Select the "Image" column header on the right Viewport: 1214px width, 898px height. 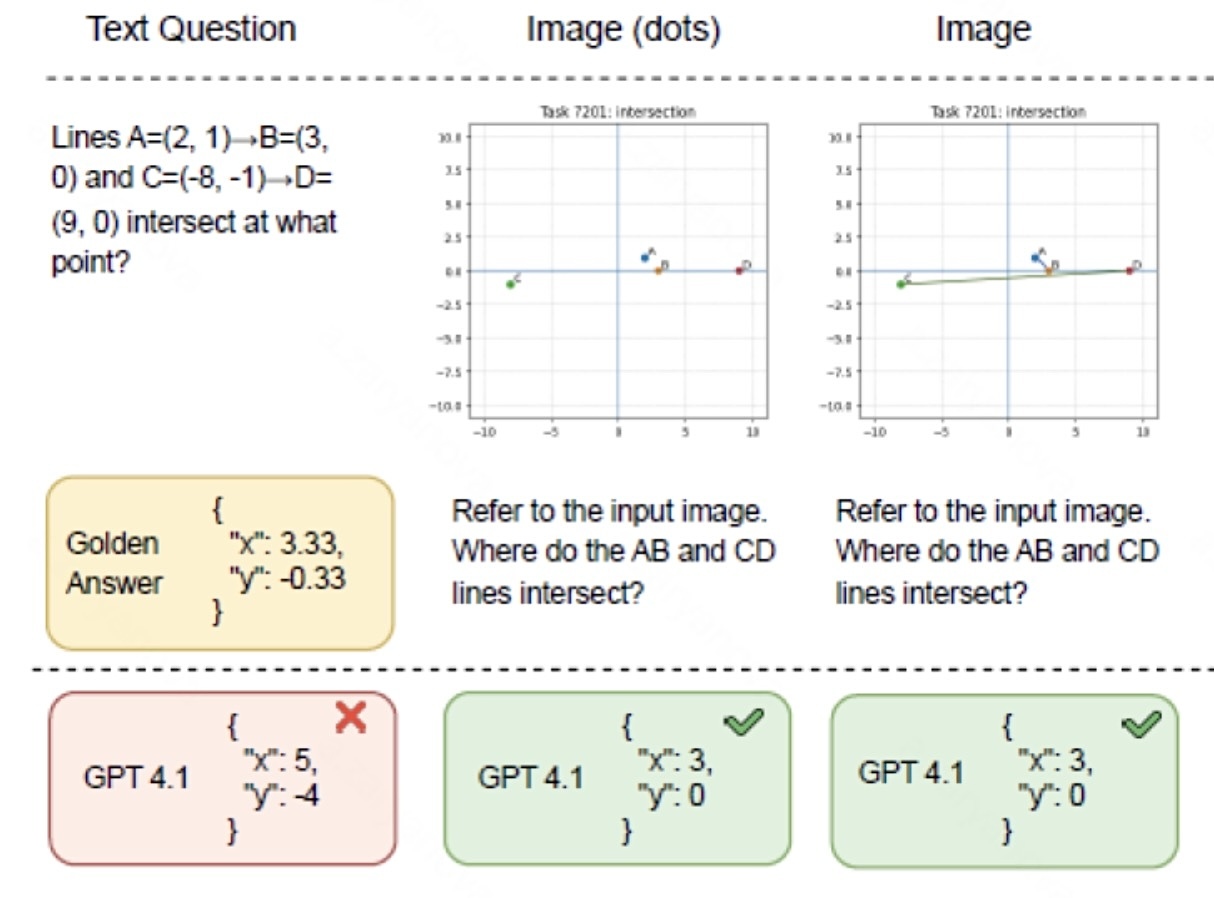(x=983, y=29)
